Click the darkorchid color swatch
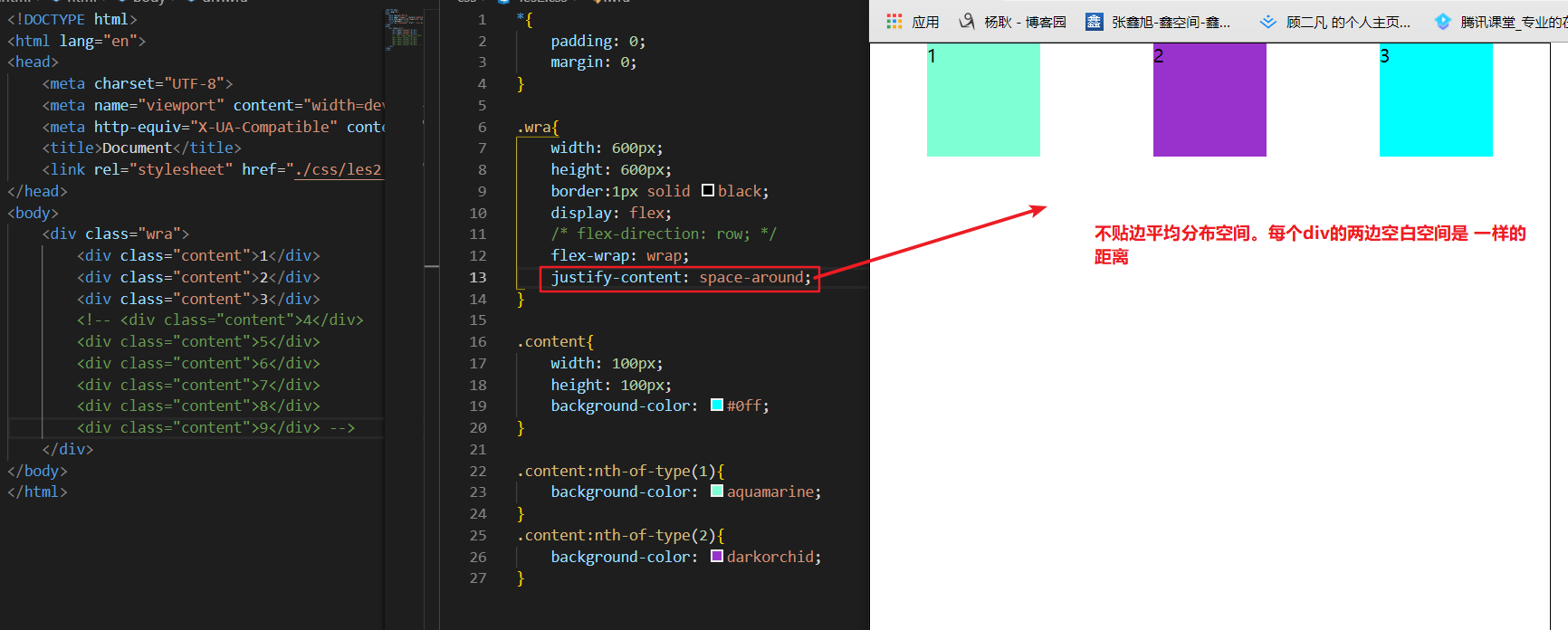This screenshot has height=630, width=1568. point(717,557)
